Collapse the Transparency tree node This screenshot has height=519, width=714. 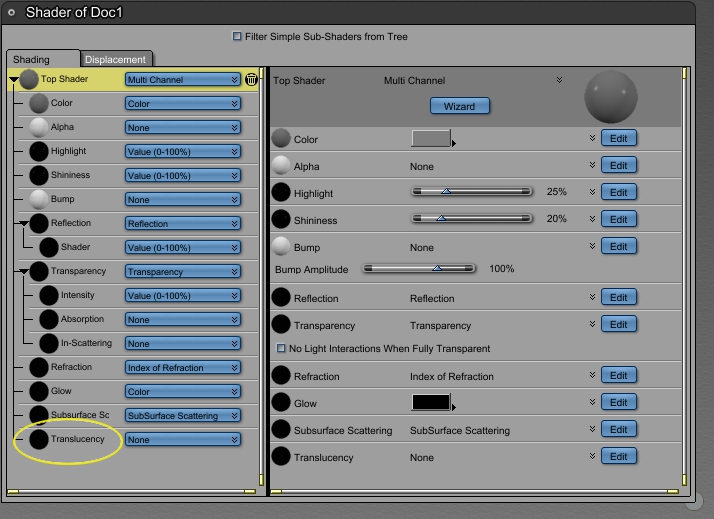point(24,272)
